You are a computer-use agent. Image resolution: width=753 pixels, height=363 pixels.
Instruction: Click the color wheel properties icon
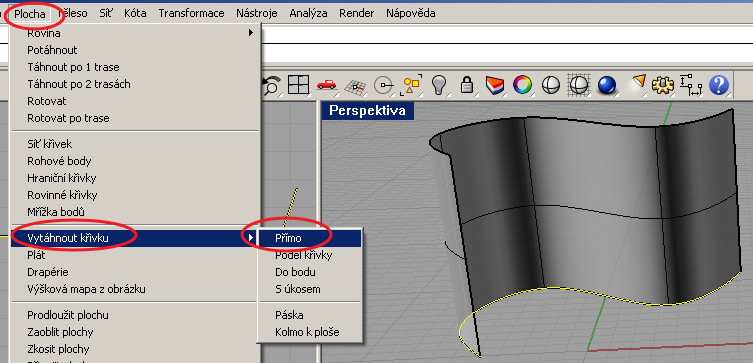click(522, 85)
